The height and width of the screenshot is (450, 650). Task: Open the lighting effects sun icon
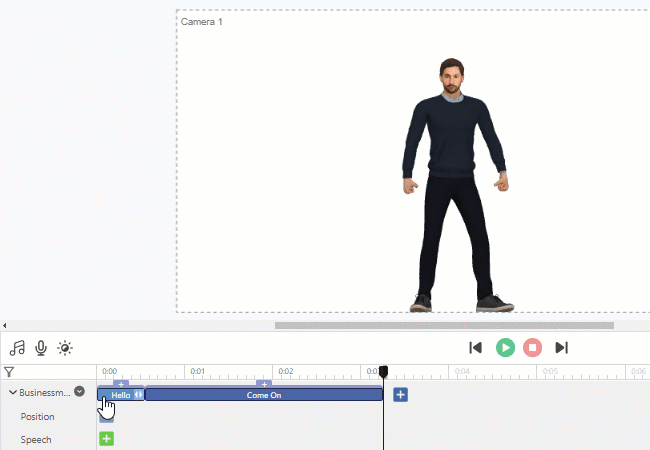pos(65,348)
